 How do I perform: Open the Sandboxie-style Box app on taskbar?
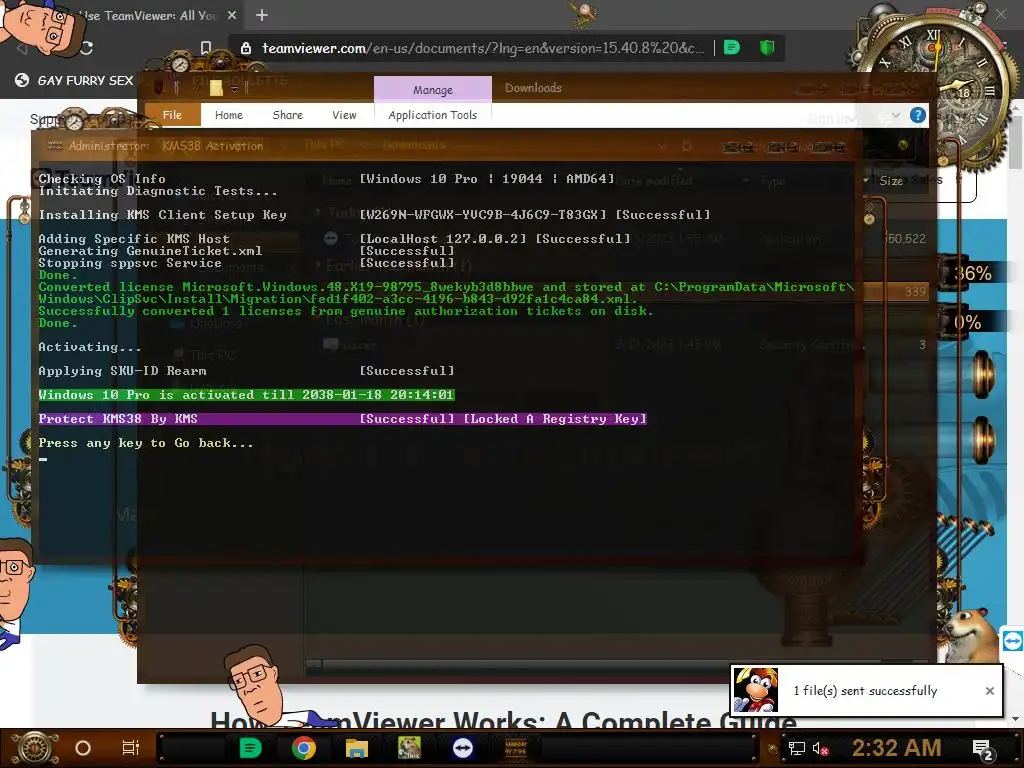click(x=409, y=748)
